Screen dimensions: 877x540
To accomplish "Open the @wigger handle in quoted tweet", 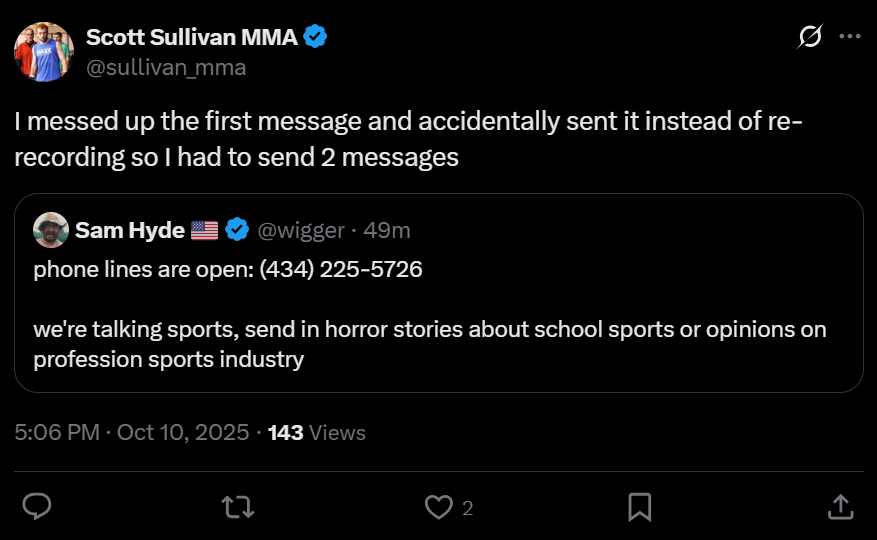I will pyautogui.click(x=301, y=230).
